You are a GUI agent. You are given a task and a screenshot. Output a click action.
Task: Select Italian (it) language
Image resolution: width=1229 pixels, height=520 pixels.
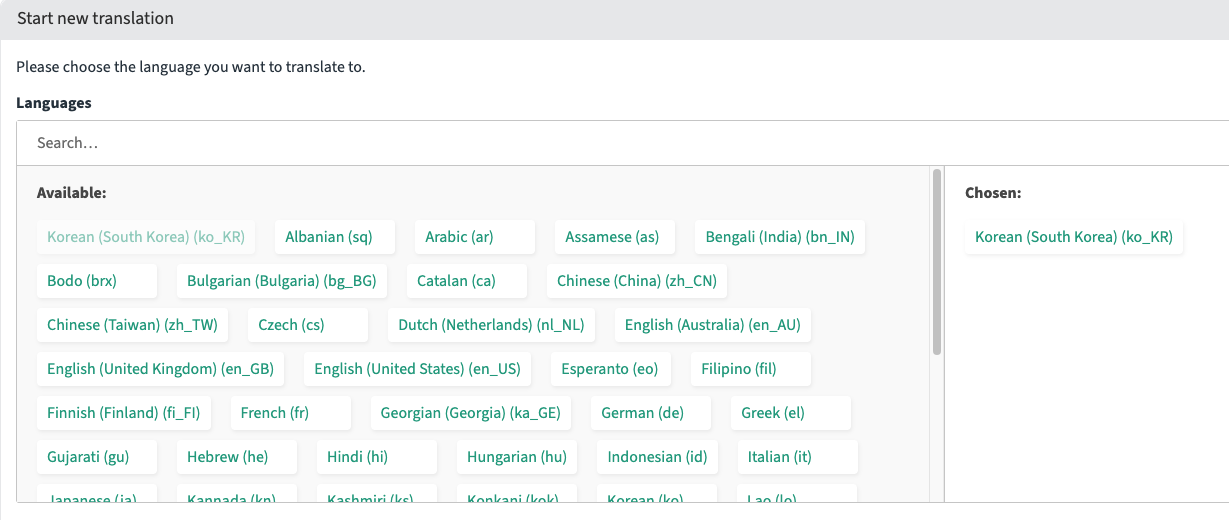[x=779, y=457]
